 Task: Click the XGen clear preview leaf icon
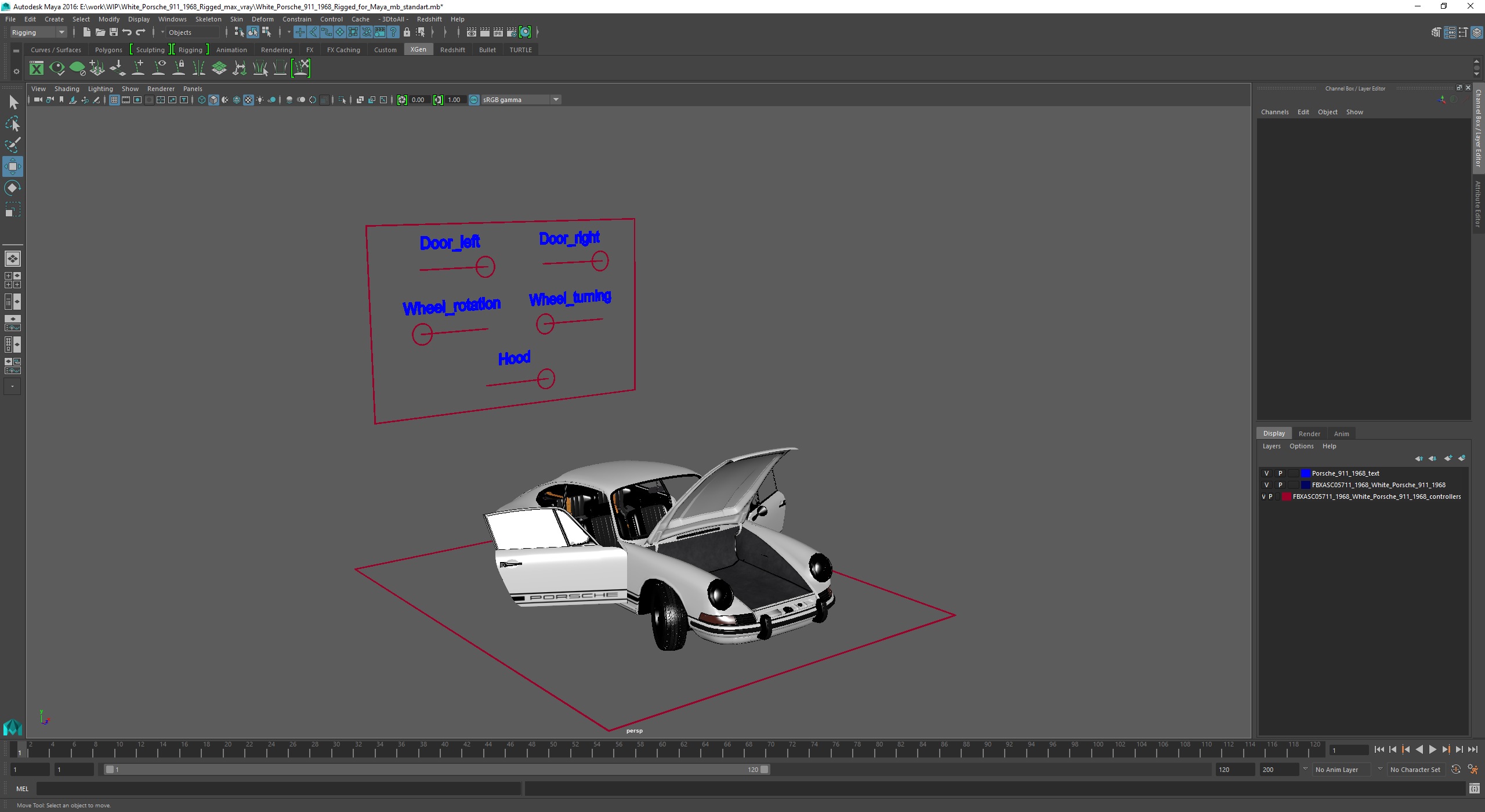77,68
